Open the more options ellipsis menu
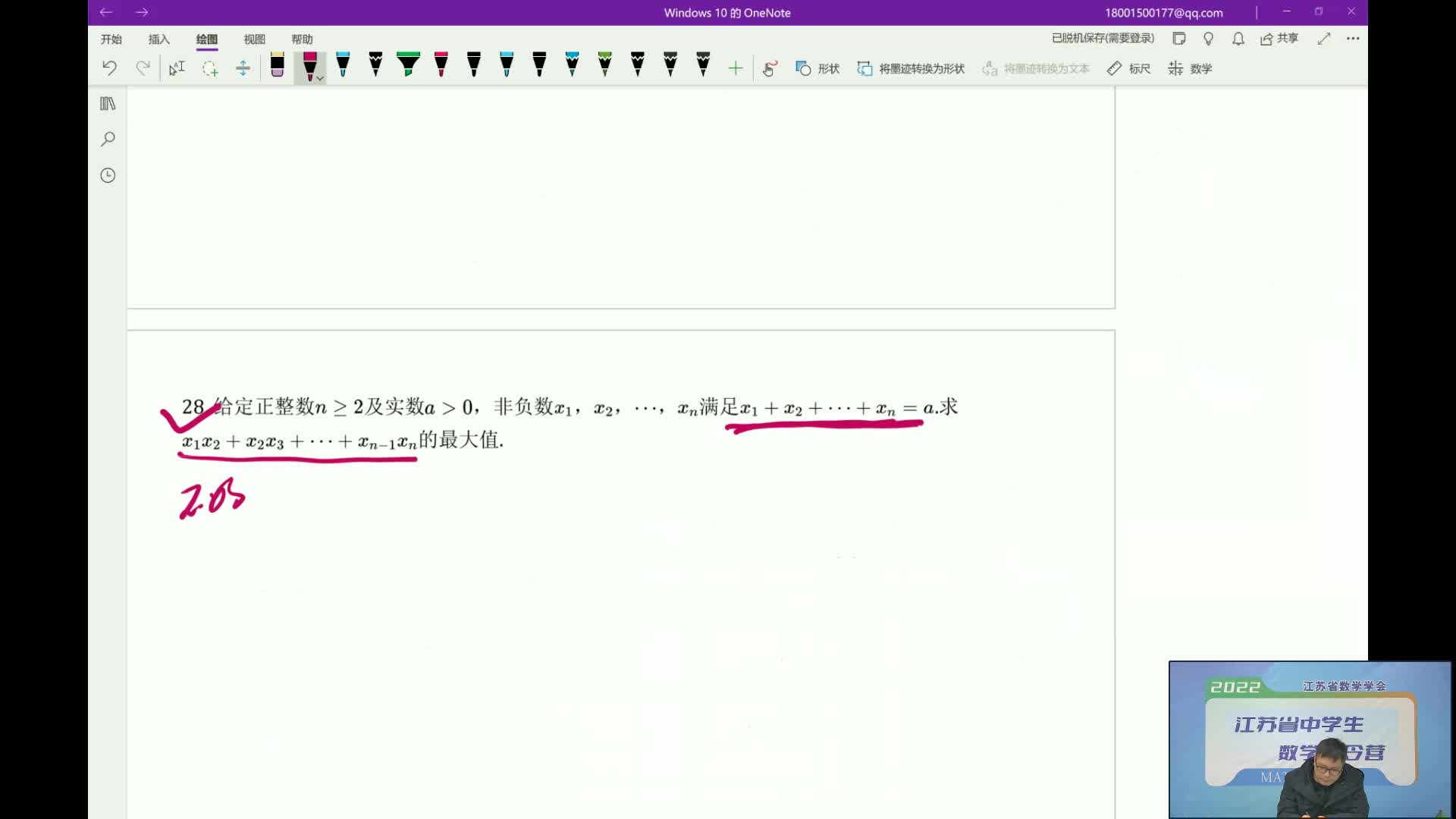 pyautogui.click(x=1353, y=39)
